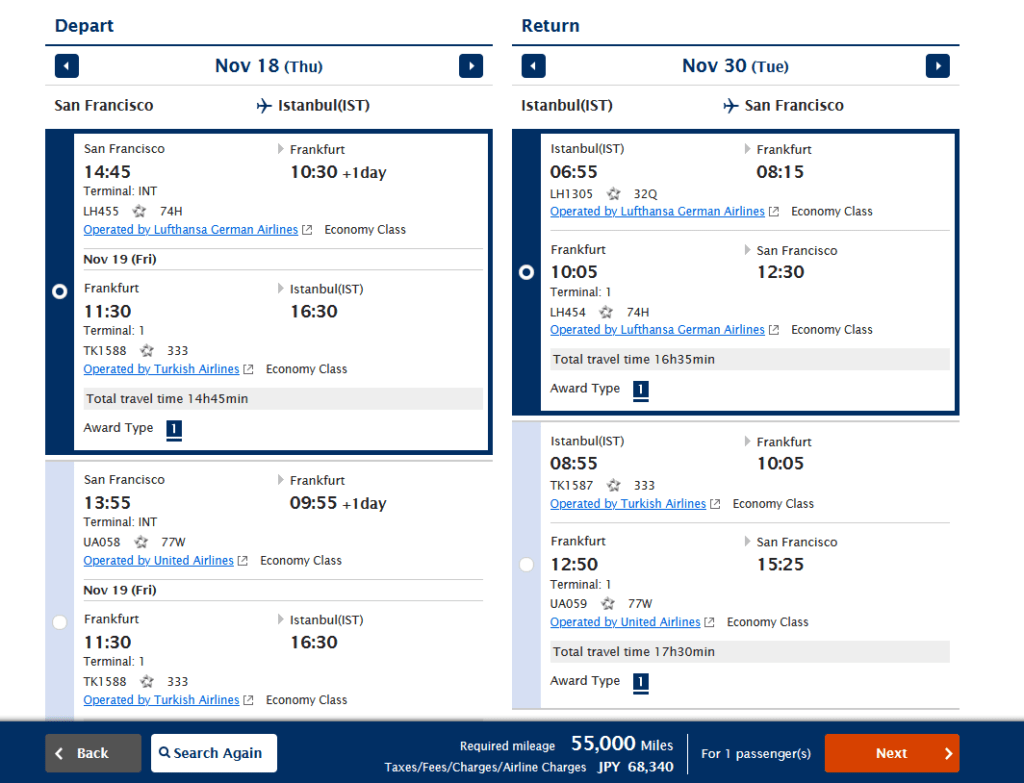1024x783 pixels.
Task: Advance the depart date past Nov 18
Action: point(470,65)
